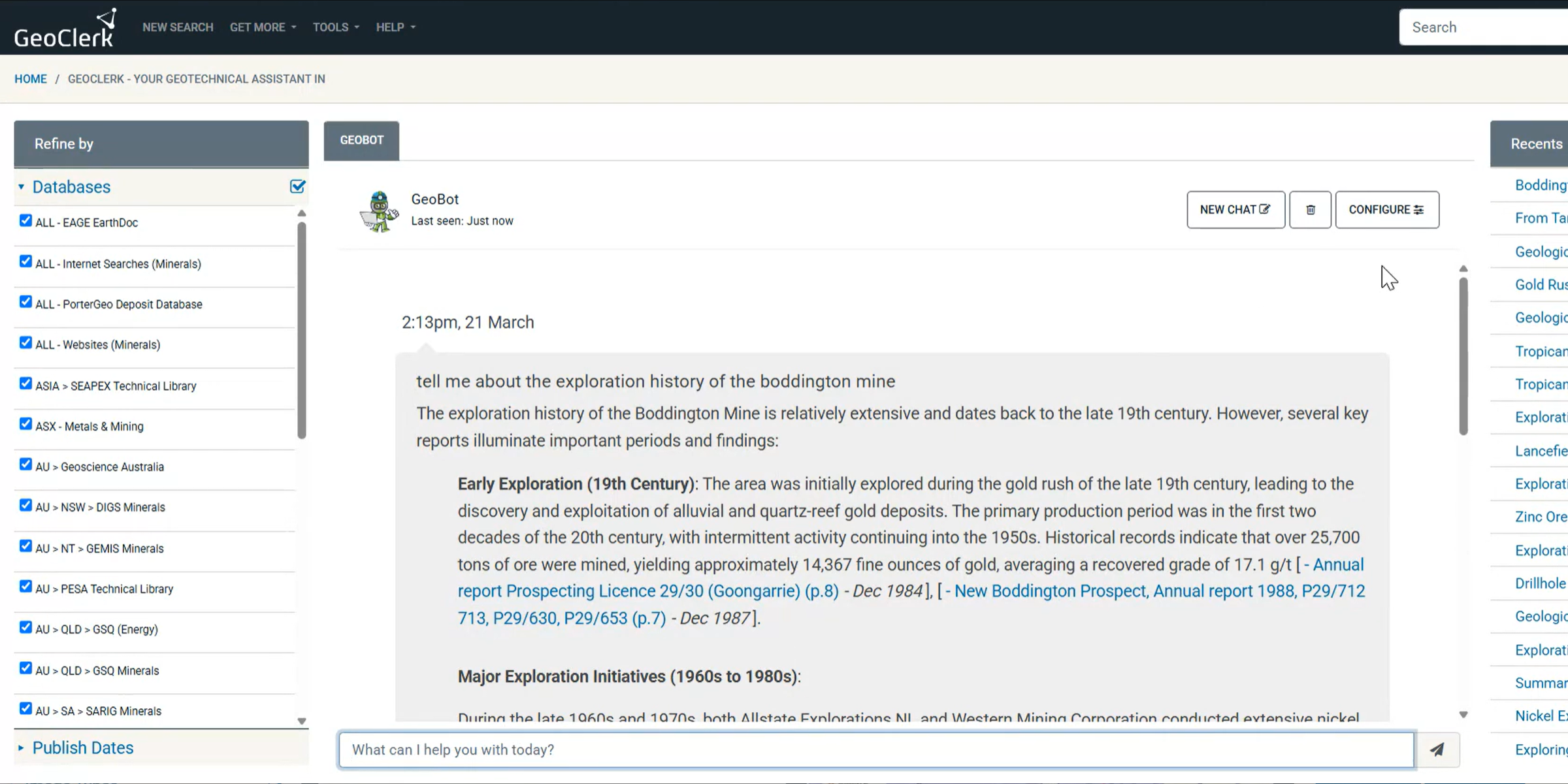1568x784 pixels.
Task: Open the Nickel Ex... recent chat
Action: click(x=1541, y=716)
